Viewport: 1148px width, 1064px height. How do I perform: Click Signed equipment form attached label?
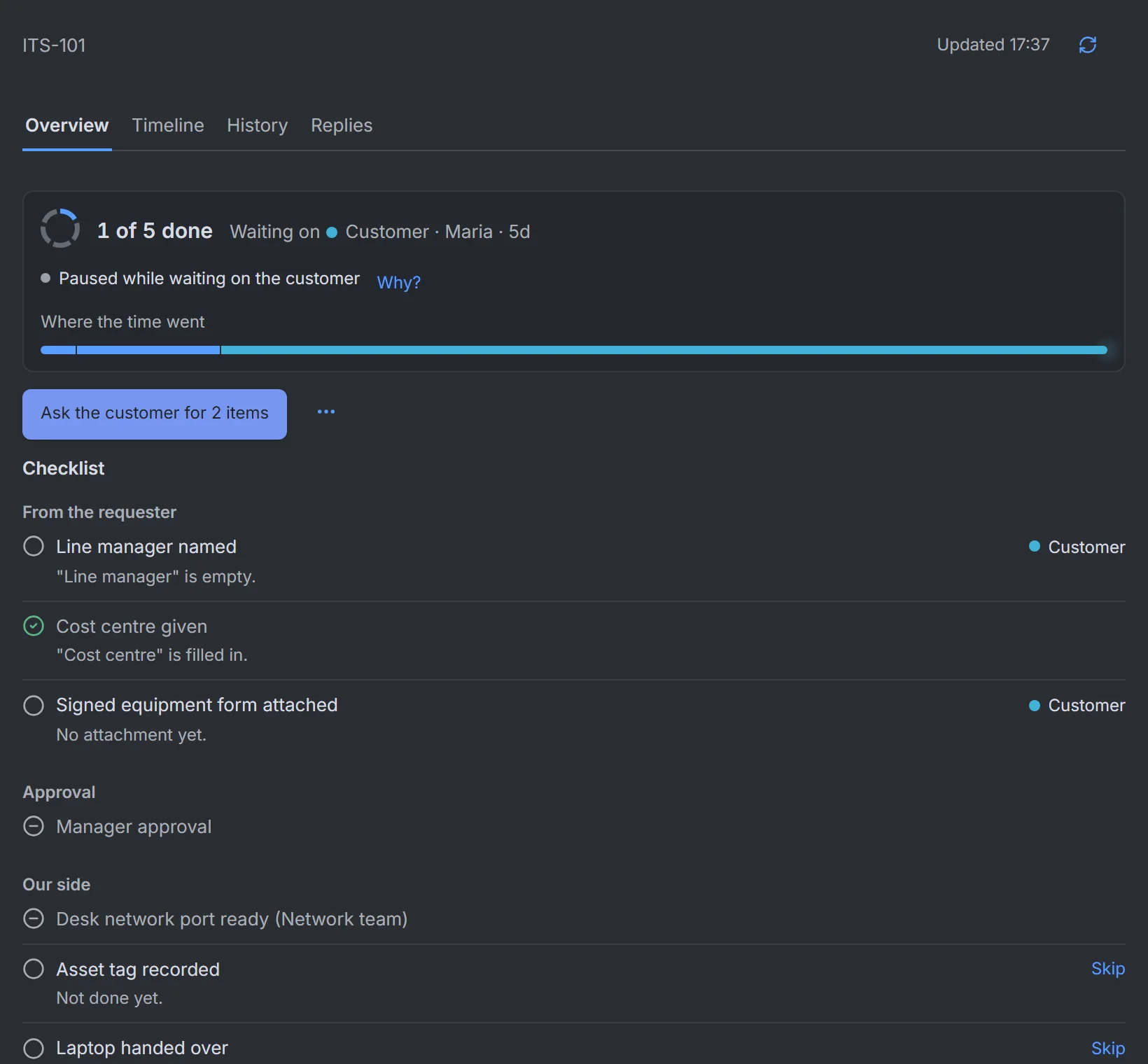point(197,705)
